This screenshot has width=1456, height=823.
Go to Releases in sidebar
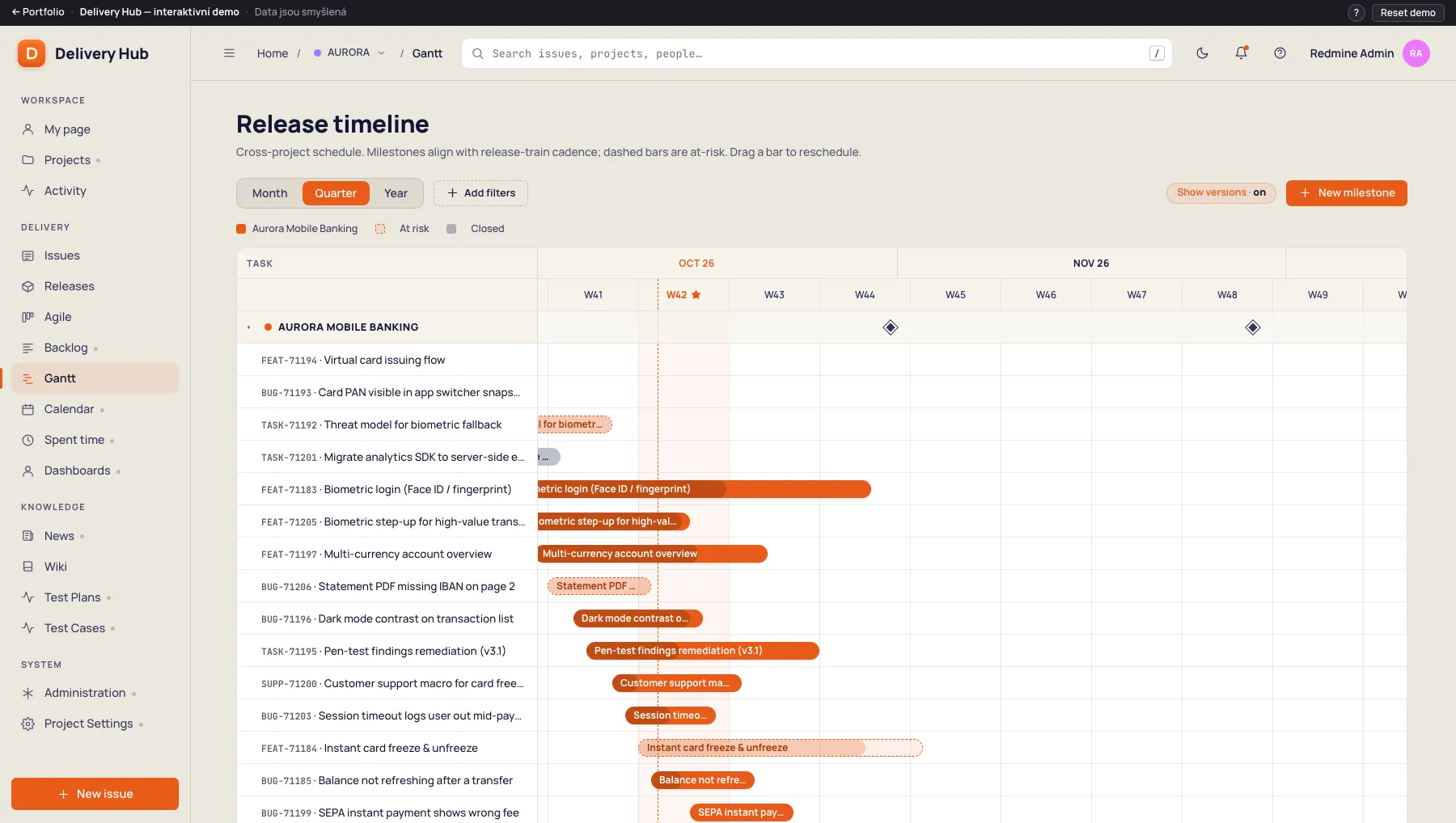point(95,286)
